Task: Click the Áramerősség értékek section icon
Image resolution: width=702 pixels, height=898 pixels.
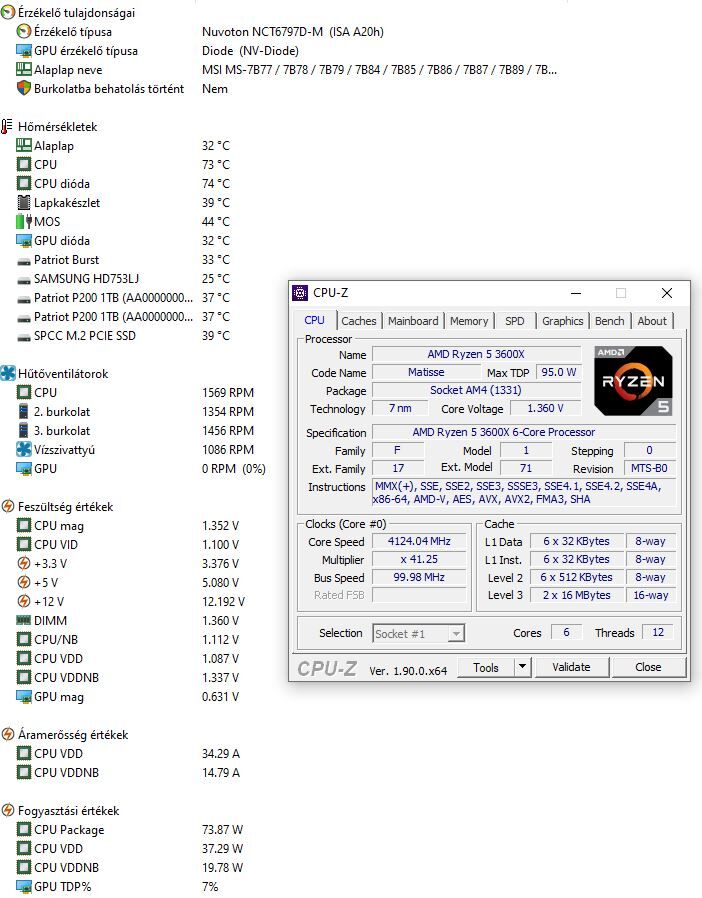Action: (x=8, y=734)
